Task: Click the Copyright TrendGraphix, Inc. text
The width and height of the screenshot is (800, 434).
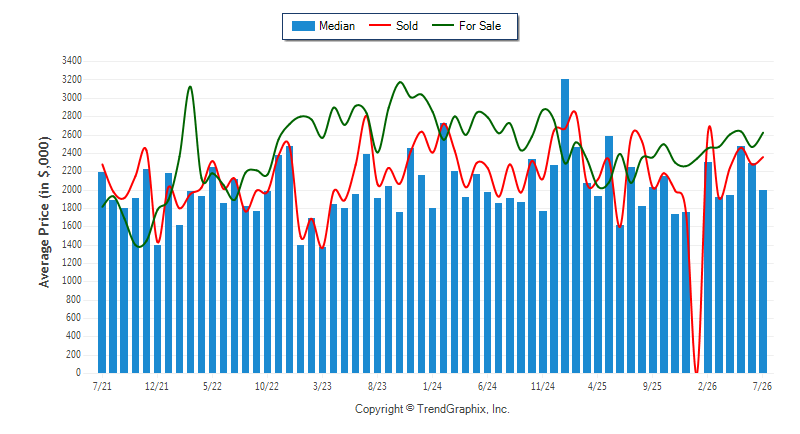Action: click(x=432, y=409)
